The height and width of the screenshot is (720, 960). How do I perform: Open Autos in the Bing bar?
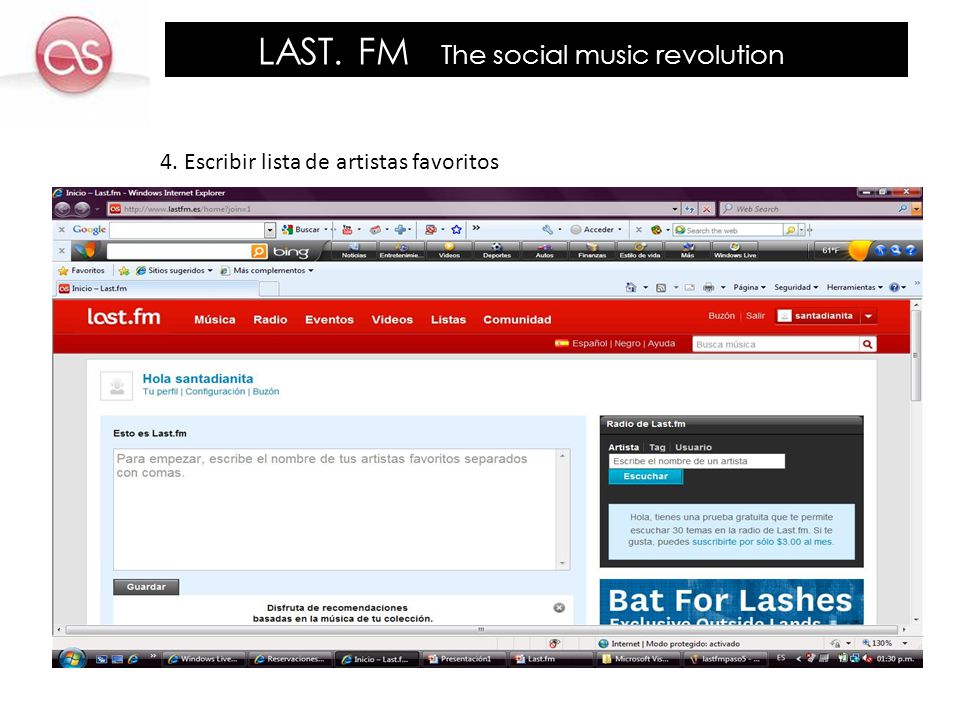[544, 251]
